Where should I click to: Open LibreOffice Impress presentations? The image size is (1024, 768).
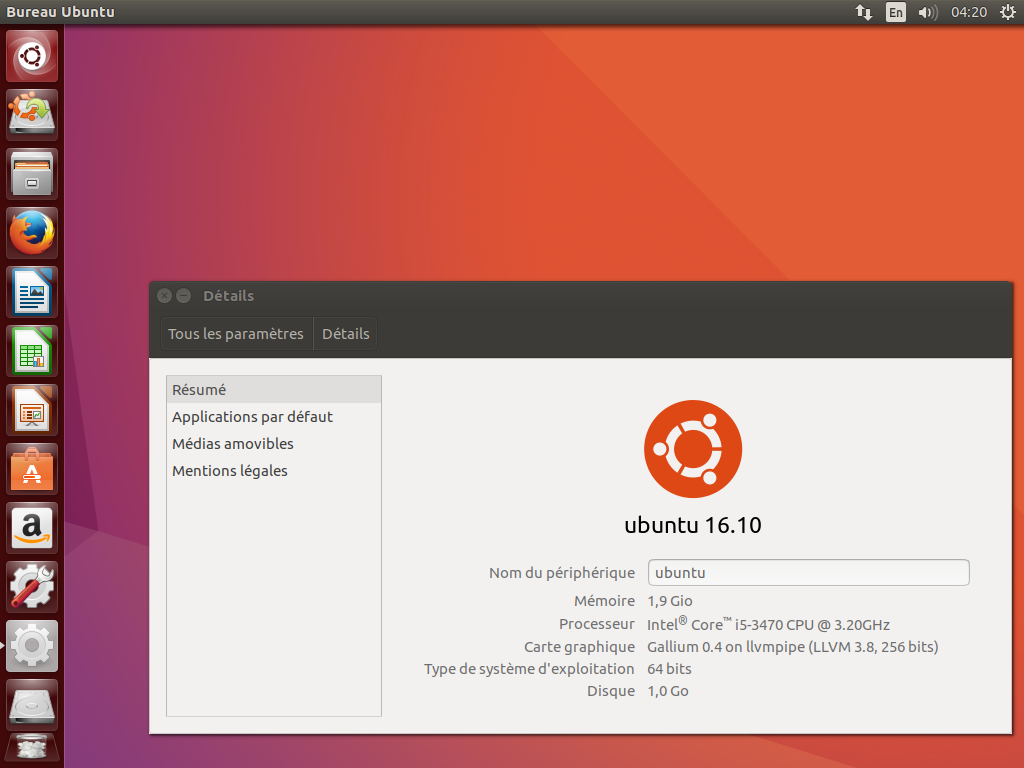[x=32, y=410]
